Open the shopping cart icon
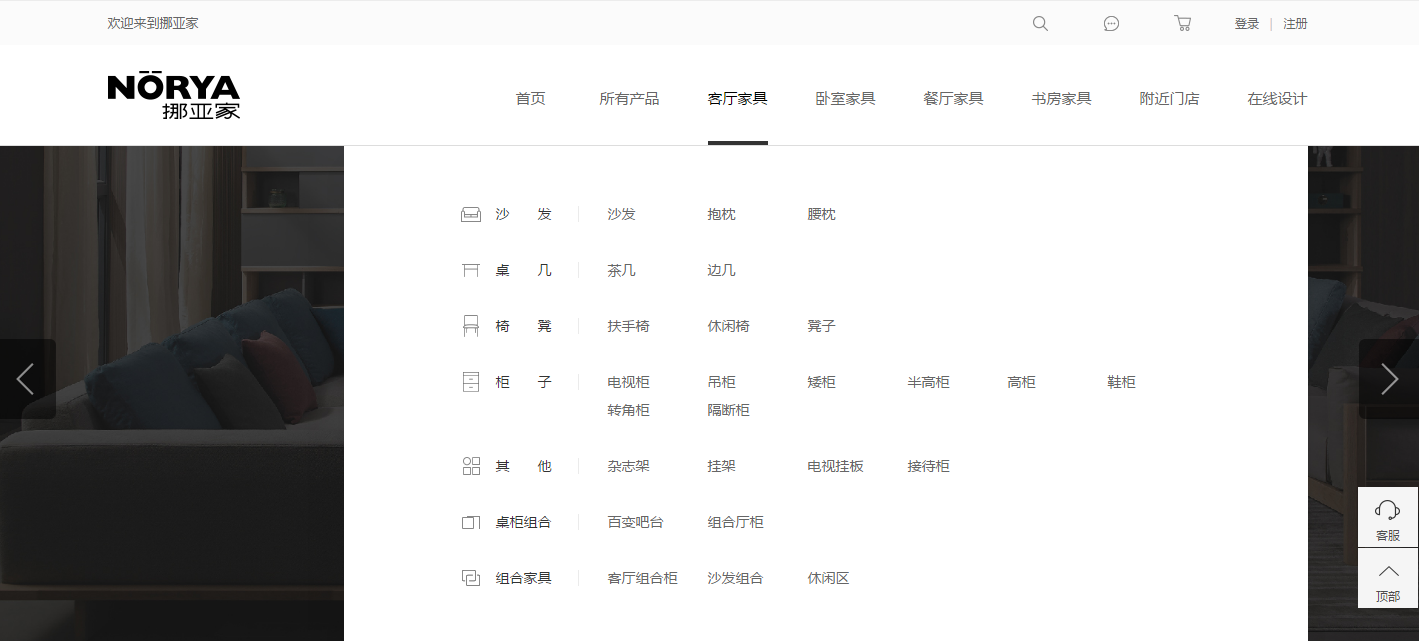1419x641 pixels. [1183, 23]
